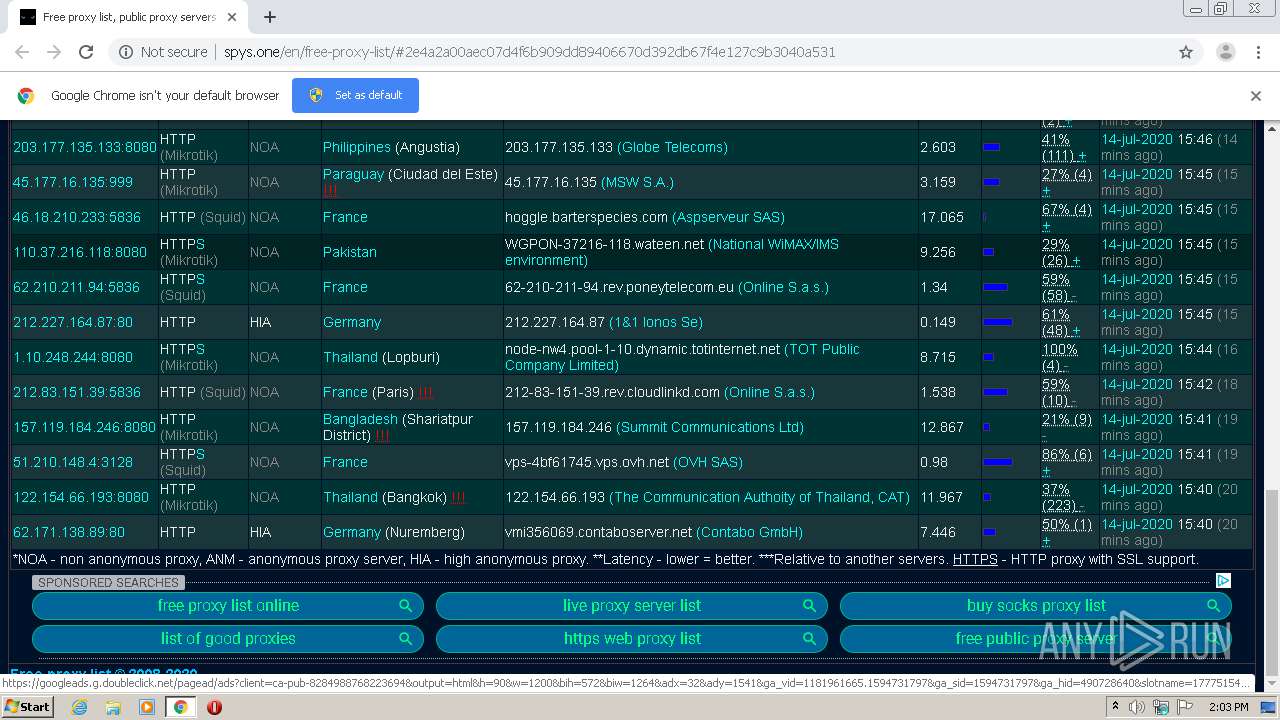Click the Bangladesh country link
Screen dimensions: 1280x720
[x=360, y=419]
